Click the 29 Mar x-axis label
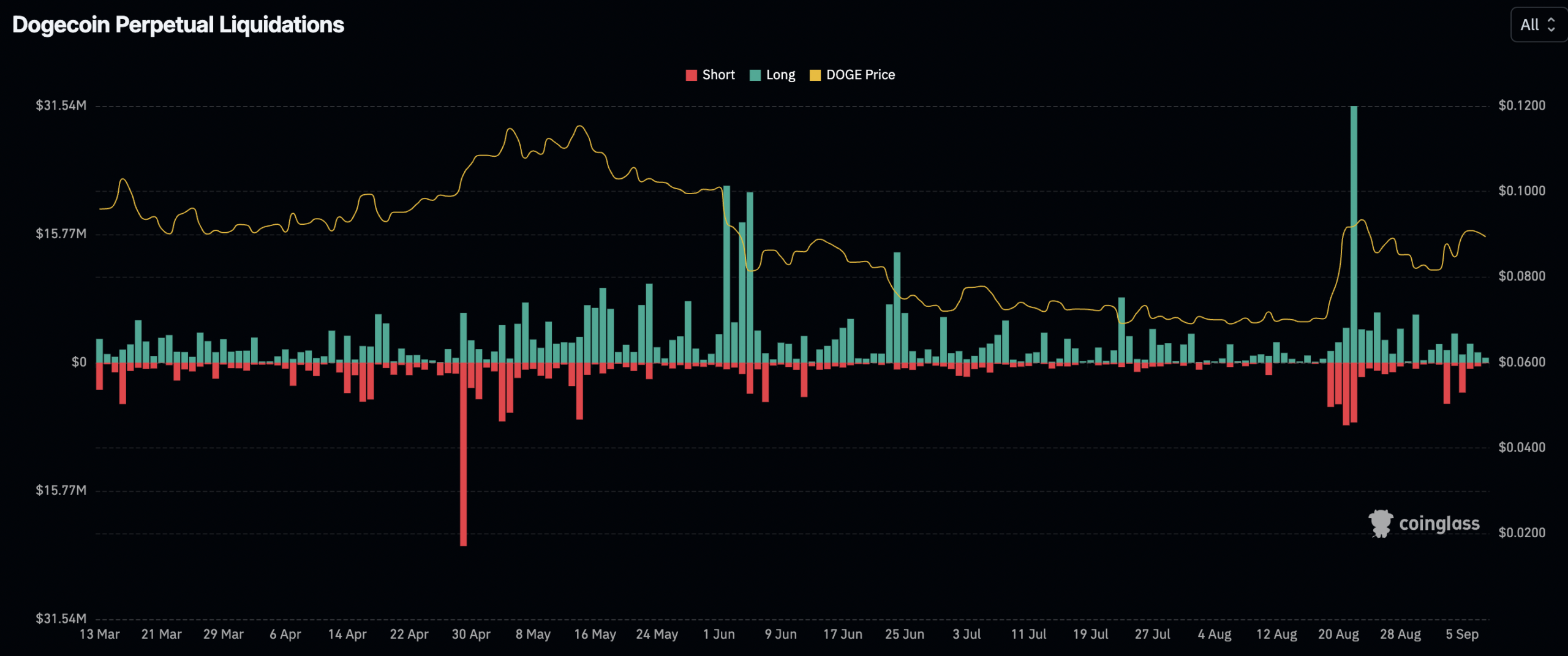This screenshot has height=656, width=1568. 224,634
